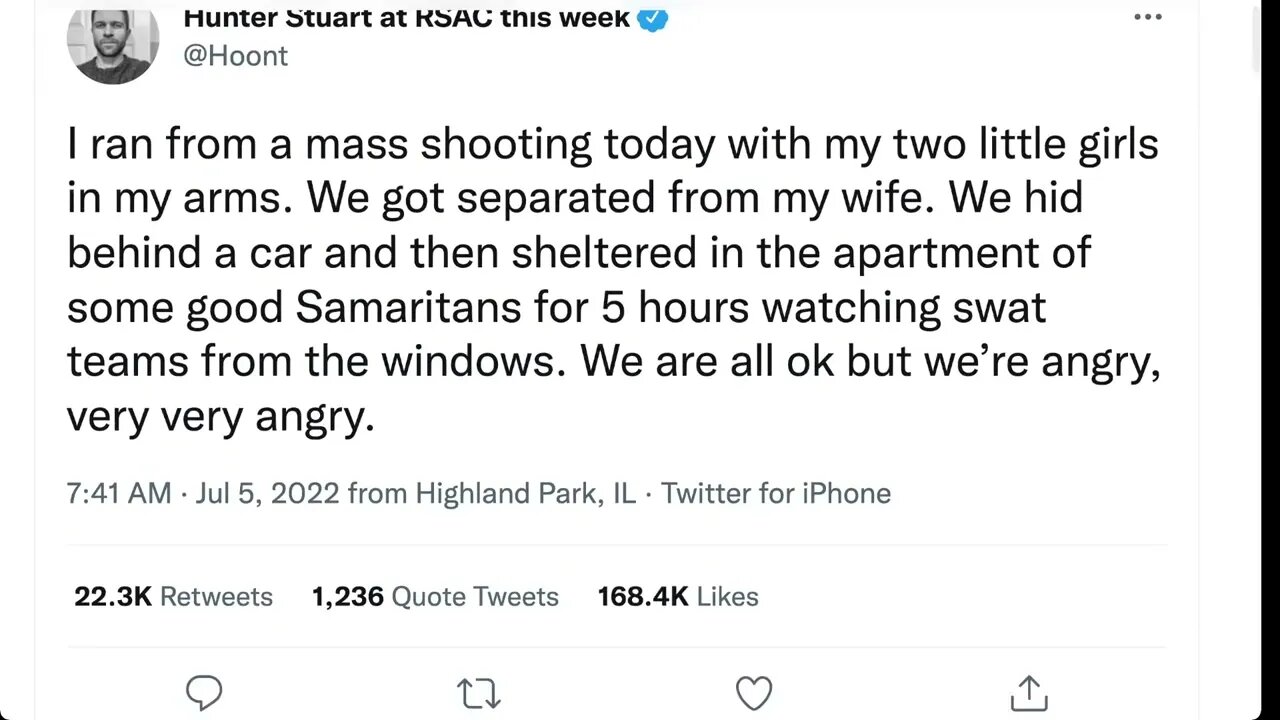Show the 168.4K Likes list
This screenshot has width=1280, height=720.
click(678, 597)
